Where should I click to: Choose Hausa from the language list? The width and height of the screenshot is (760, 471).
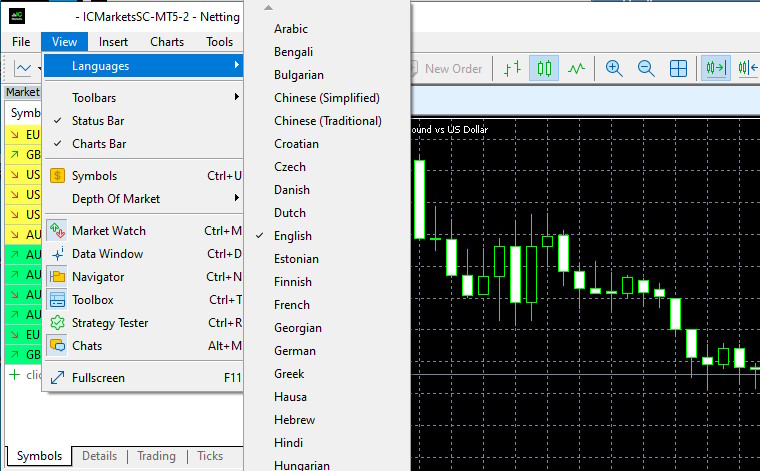328,397
